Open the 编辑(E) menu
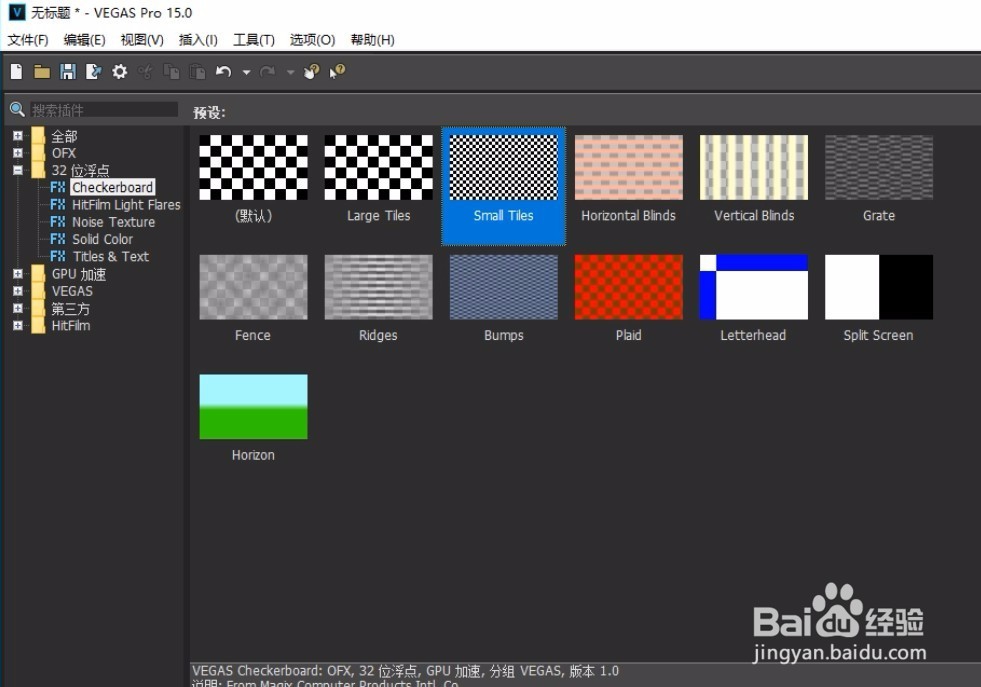981x687 pixels. 84,40
